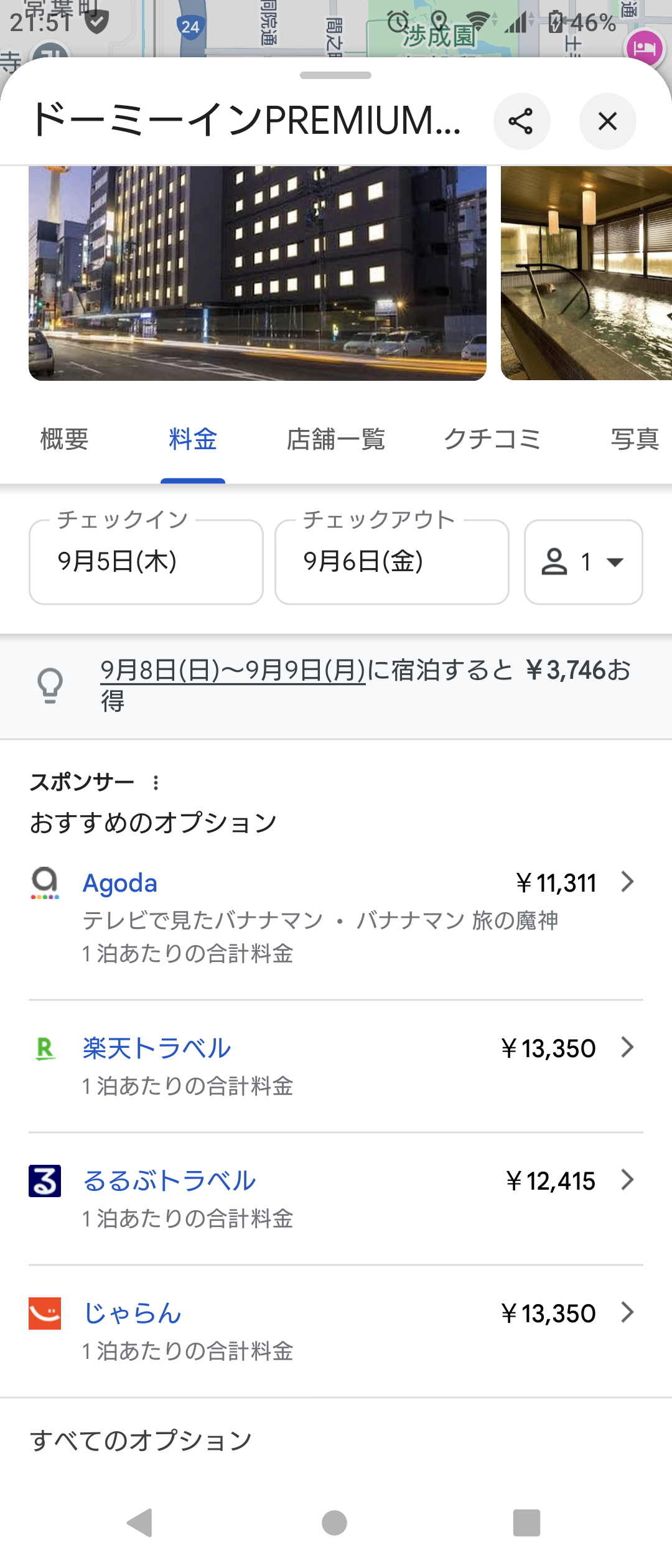Image resolution: width=672 pixels, height=1568 pixels.
Task: Tap the Rurubu Travel logo icon
Action: 45,1181
